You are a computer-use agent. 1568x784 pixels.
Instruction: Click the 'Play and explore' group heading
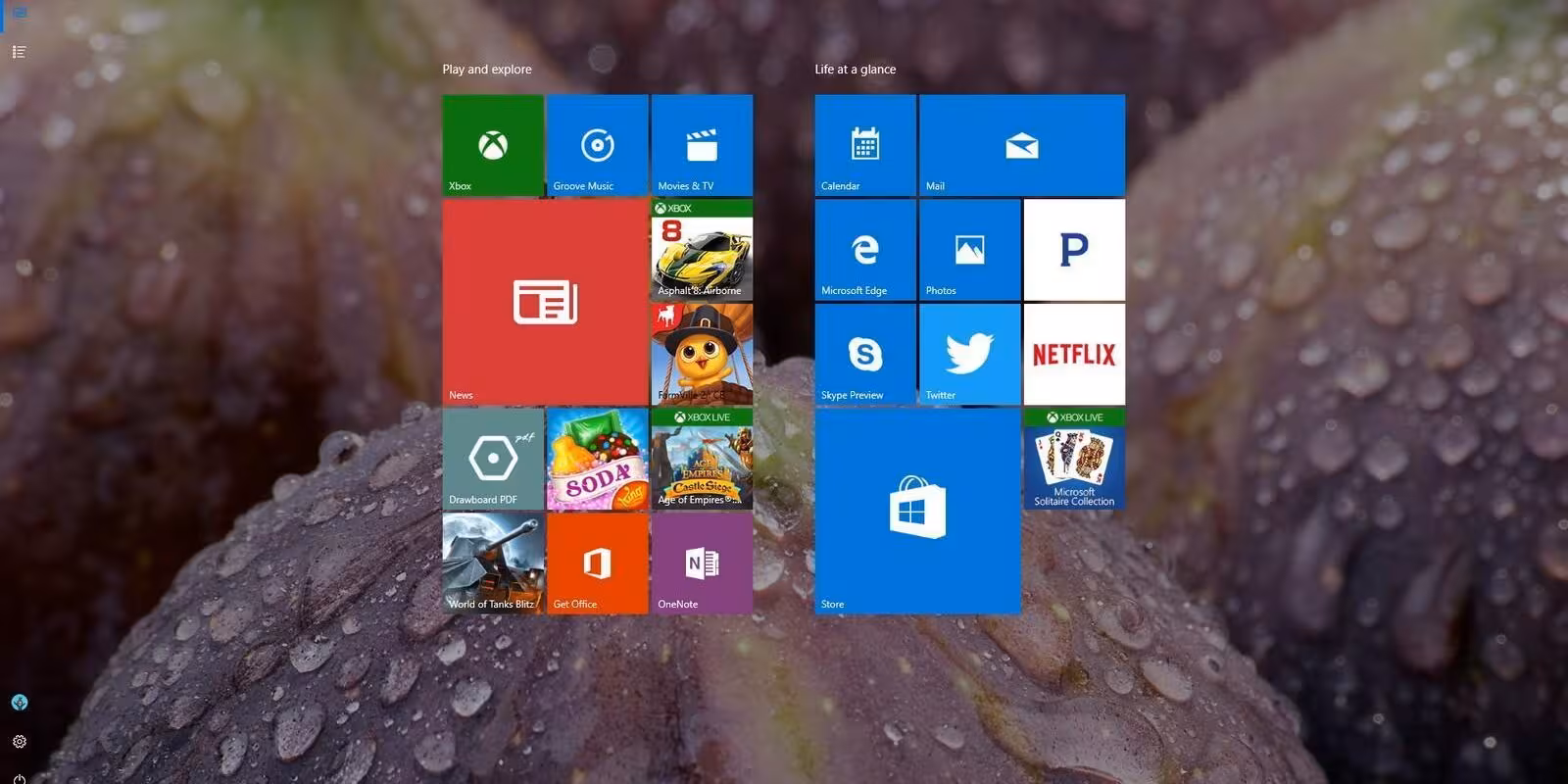[487, 70]
